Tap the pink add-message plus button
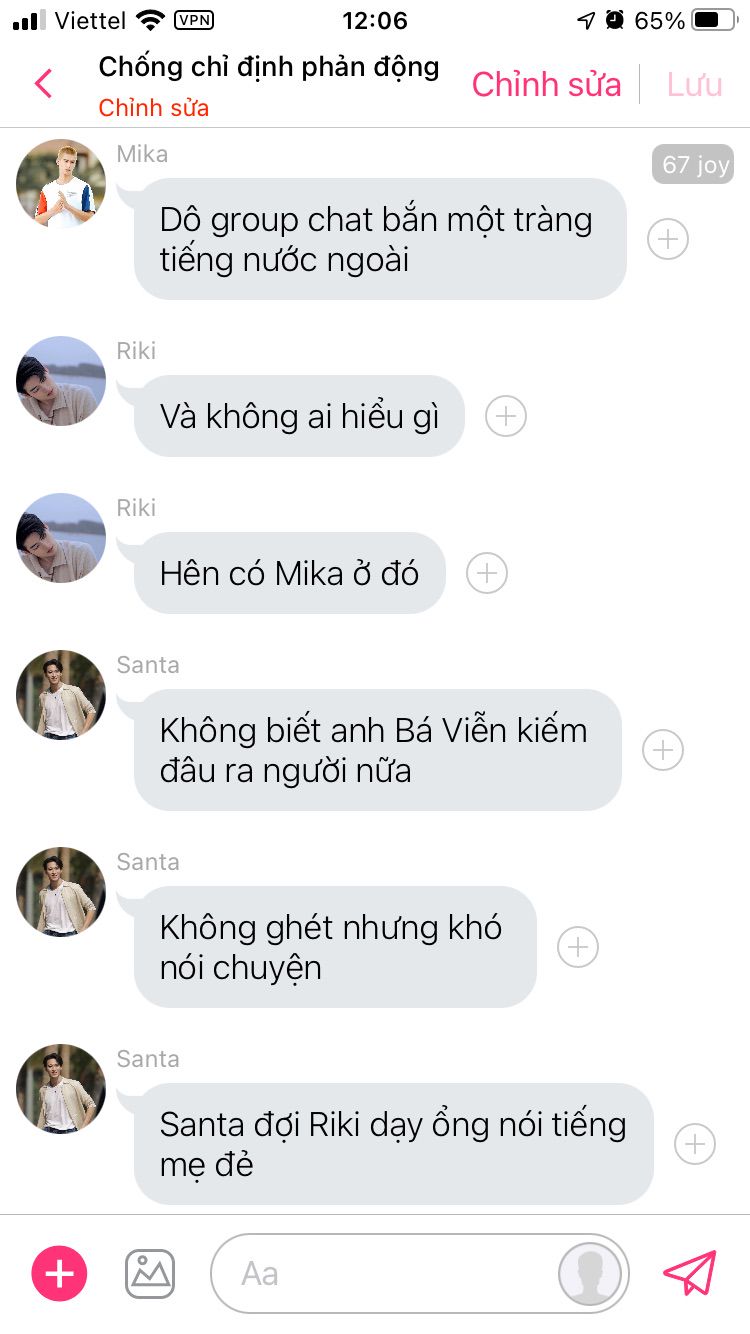750x1334 pixels. [x=60, y=1273]
